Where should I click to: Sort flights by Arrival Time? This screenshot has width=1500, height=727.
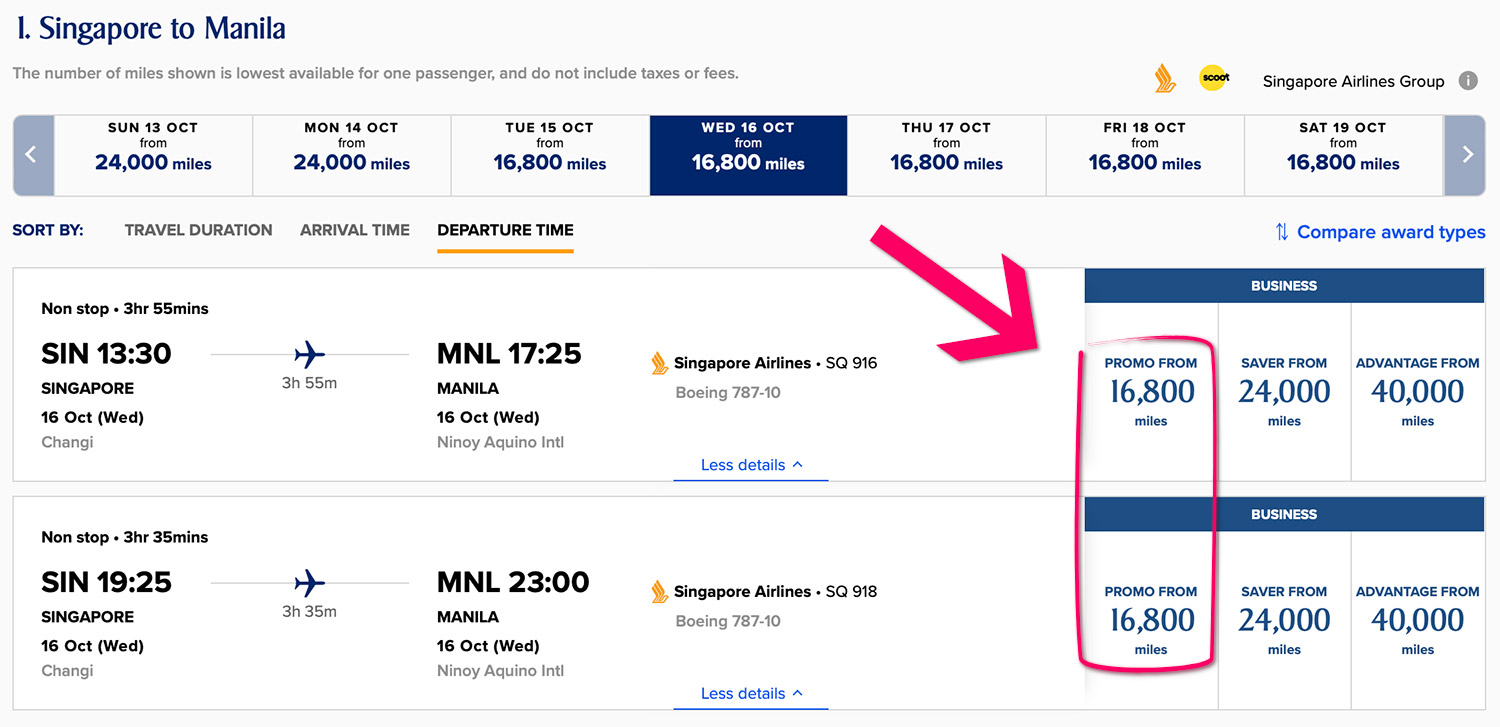[x=355, y=230]
